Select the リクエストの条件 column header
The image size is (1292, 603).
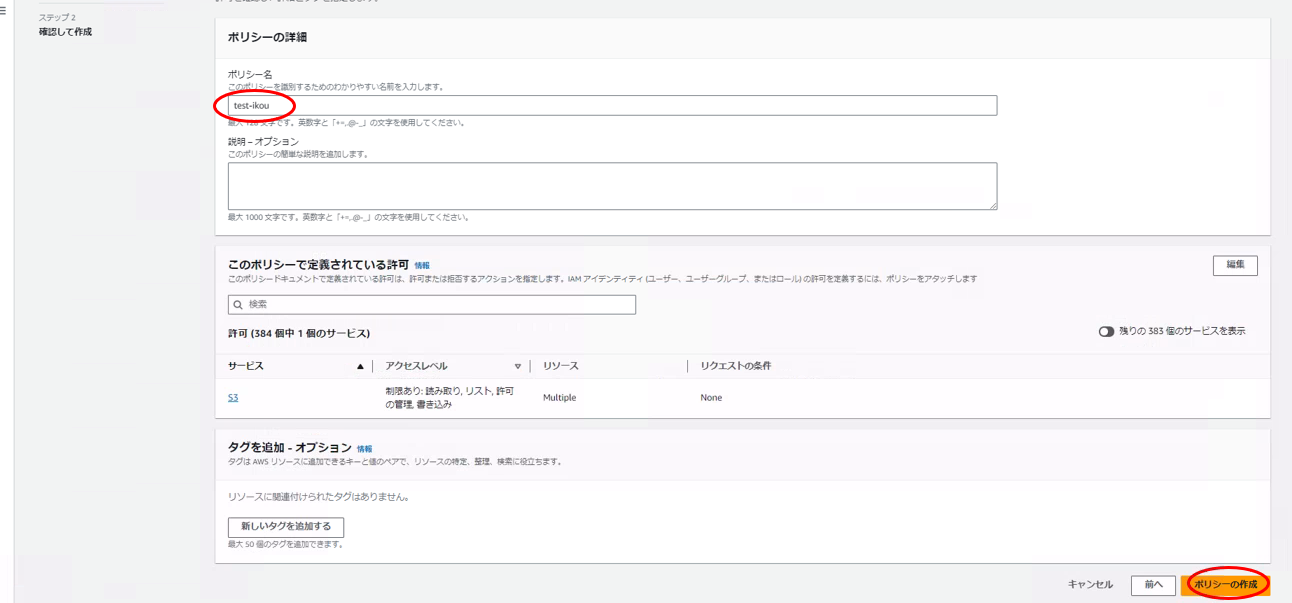pyautogui.click(x=735, y=366)
